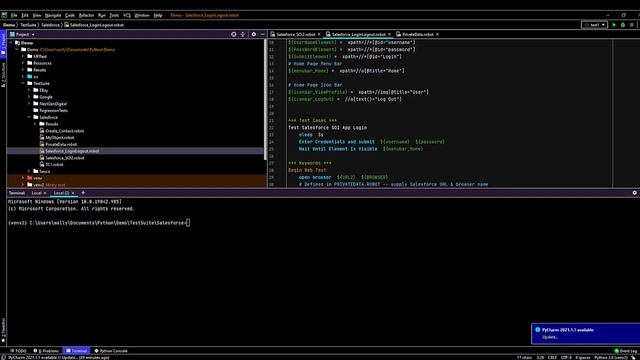Click the Salesforce breadcrumb in navigation bar
The width and height of the screenshot is (640, 360).
[50, 25]
